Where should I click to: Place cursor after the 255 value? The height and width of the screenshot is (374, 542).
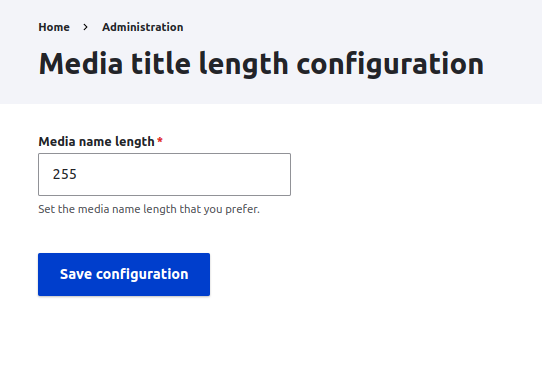click(78, 174)
